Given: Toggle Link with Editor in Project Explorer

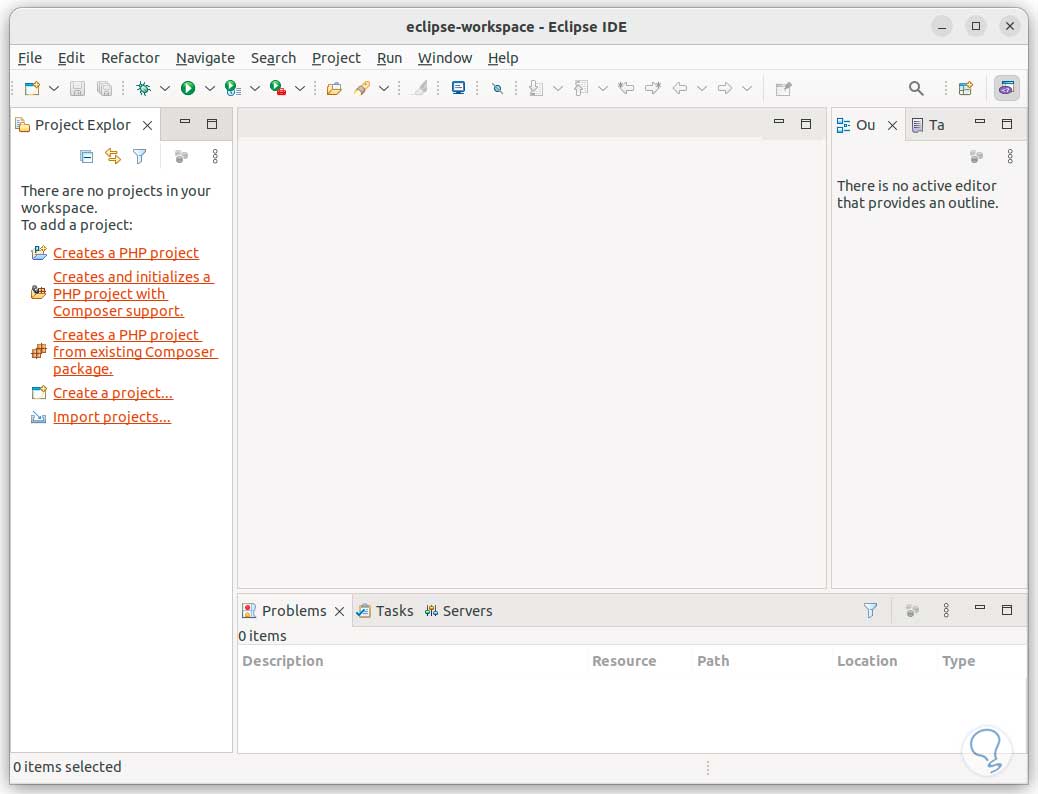Looking at the screenshot, I should tap(113, 156).
